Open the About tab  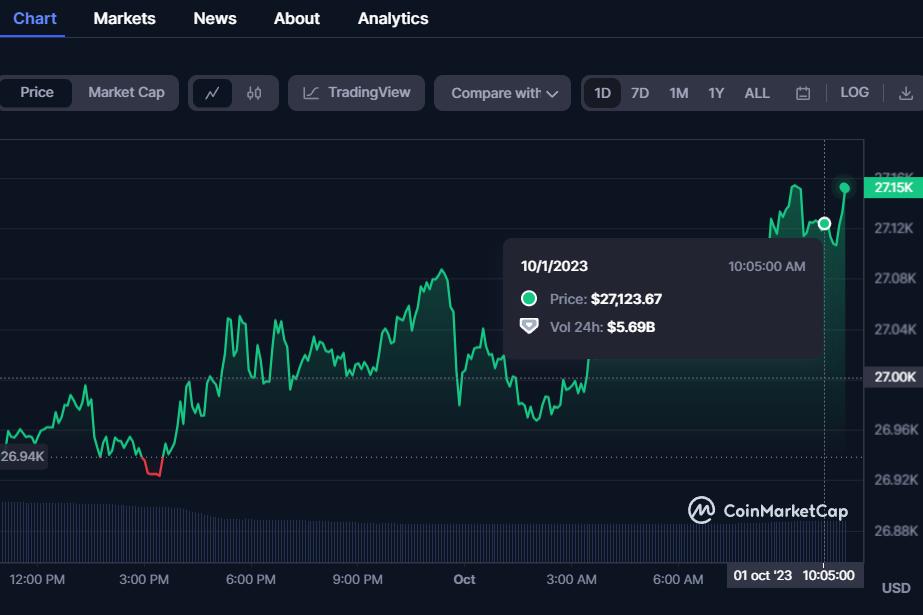pos(297,18)
